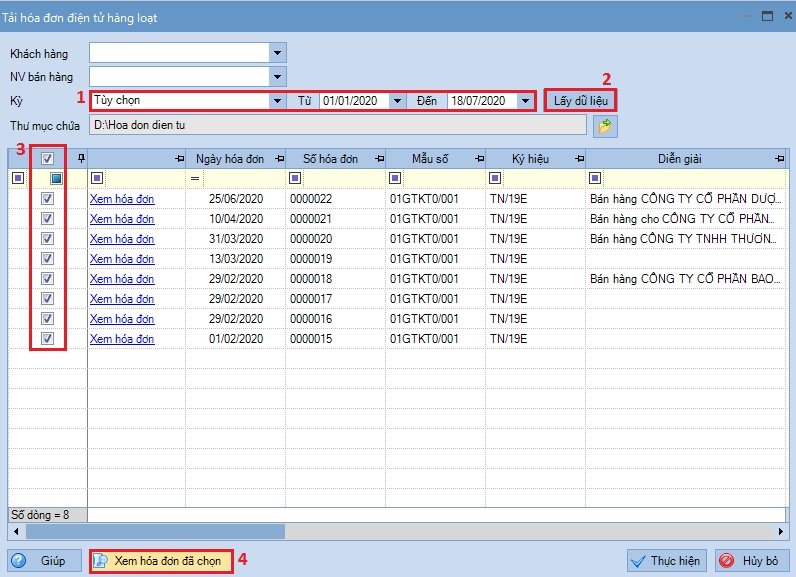Viewport: 796px width, 577px height.
Task: Click filter checkbox state in filter row
Action: (x=56, y=178)
